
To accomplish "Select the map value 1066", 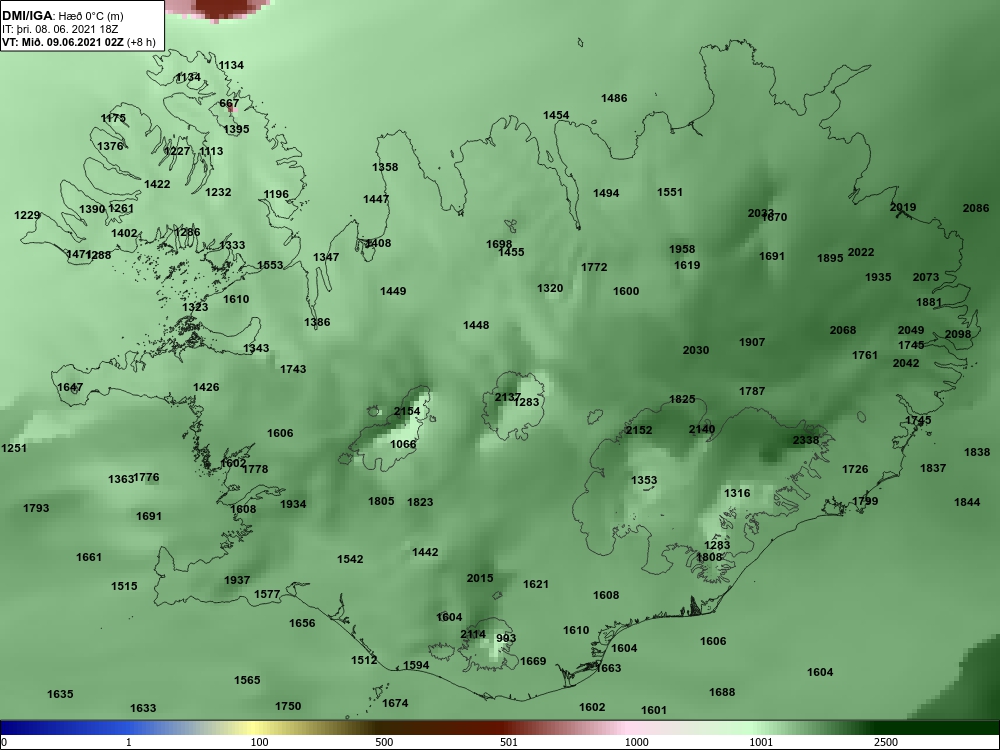I will [403, 445].
